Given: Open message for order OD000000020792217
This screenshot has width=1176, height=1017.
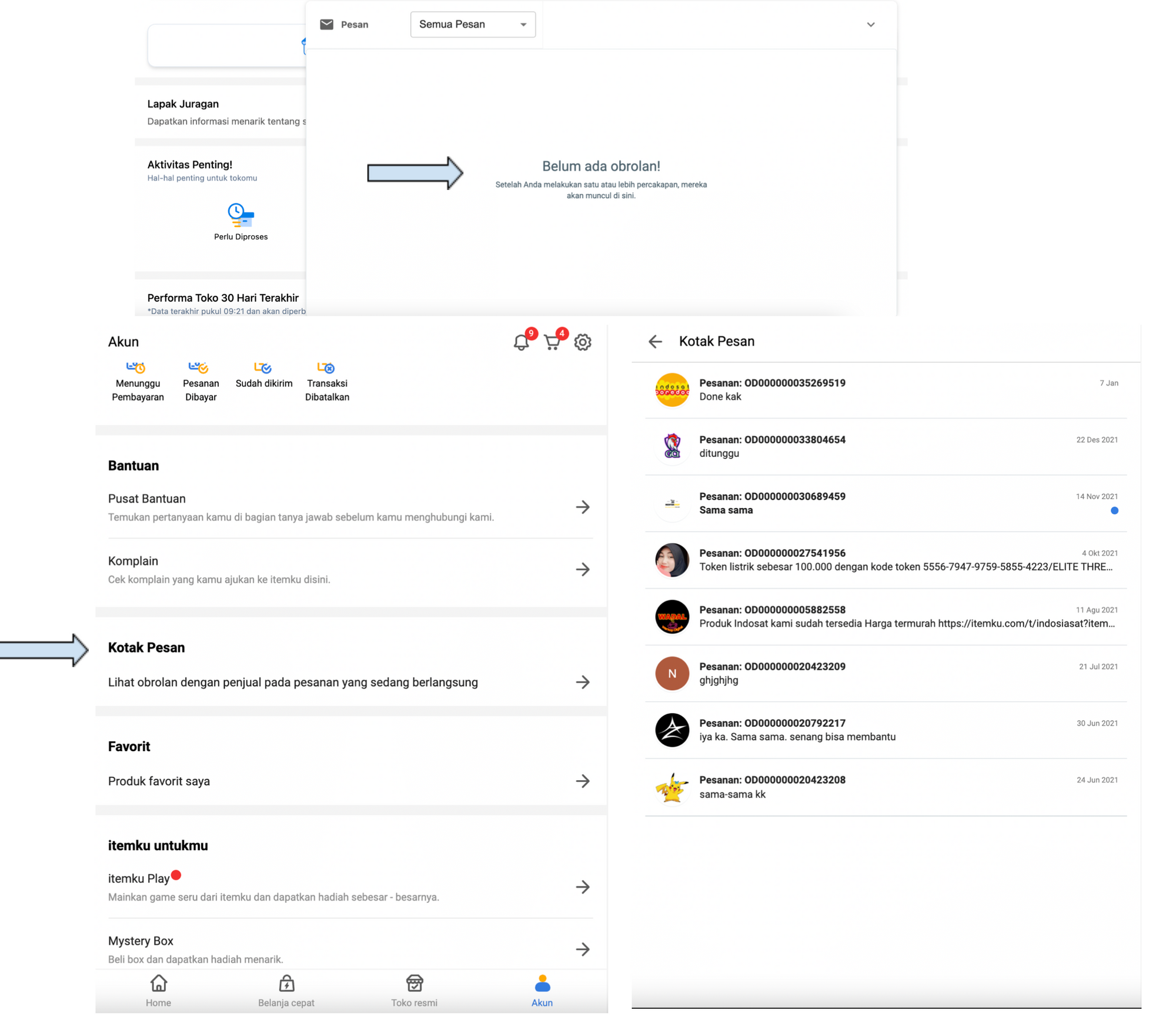Looking at the screenshot, I should click(x=886, y=730).
